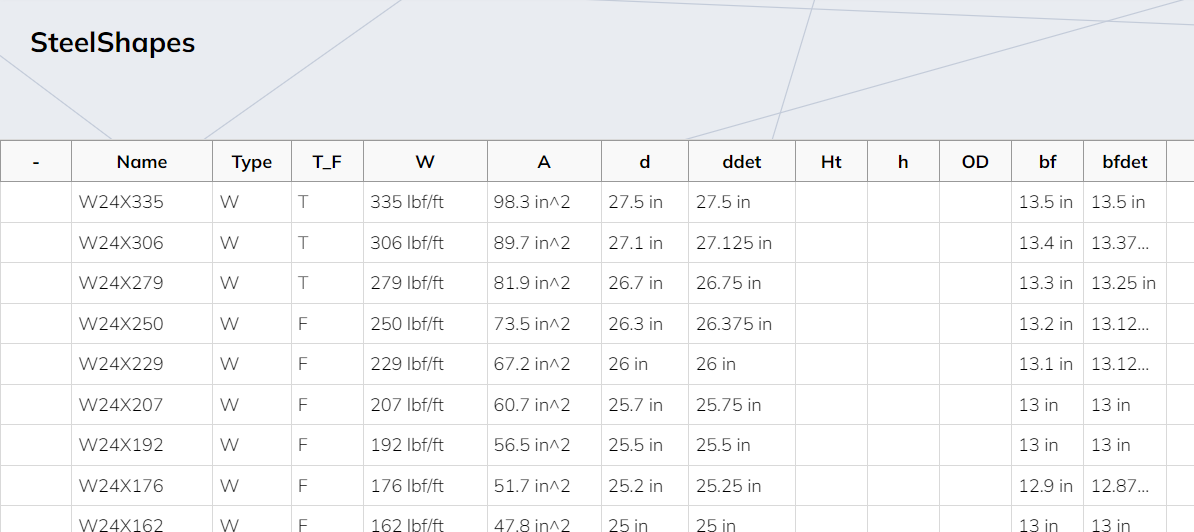1194x532 pixels.
Task: Select the W24X306 name cell
Action: point(142,243)
